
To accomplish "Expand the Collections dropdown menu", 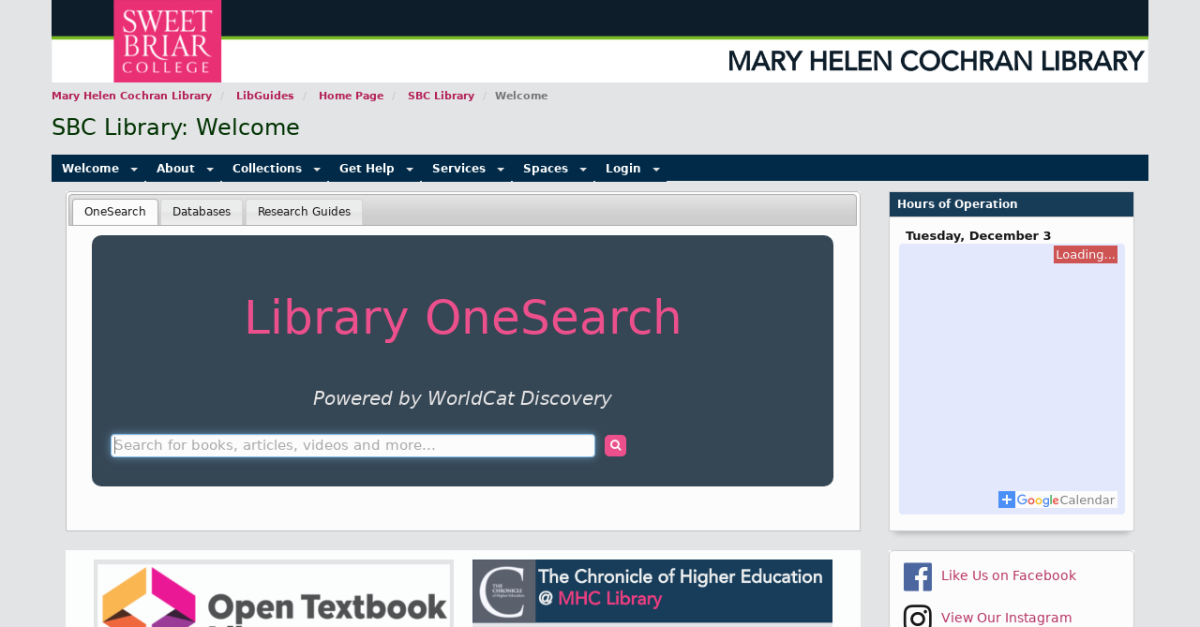I will click(276, 169).
